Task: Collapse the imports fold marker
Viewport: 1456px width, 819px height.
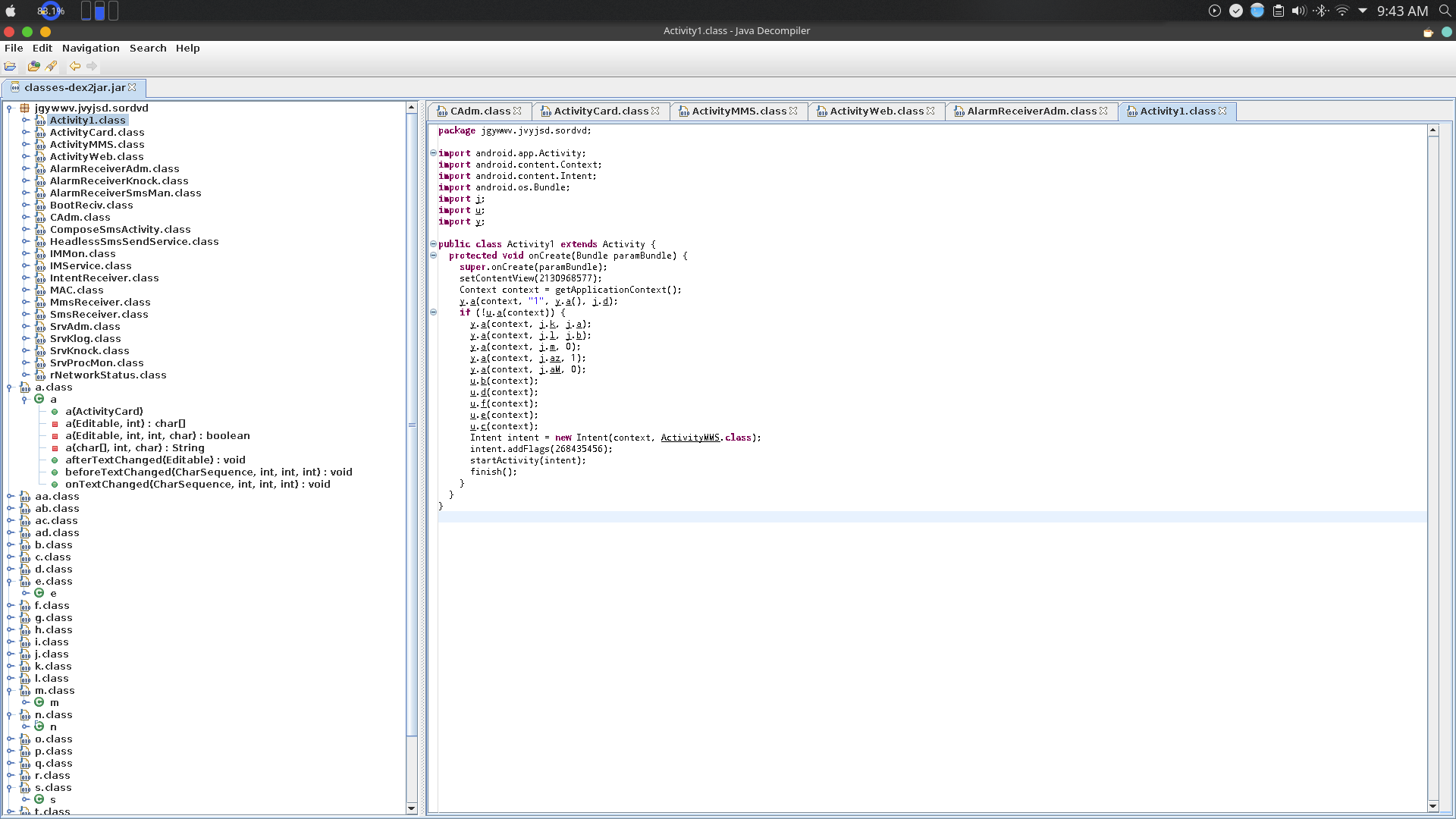Action: click(434, 153)
